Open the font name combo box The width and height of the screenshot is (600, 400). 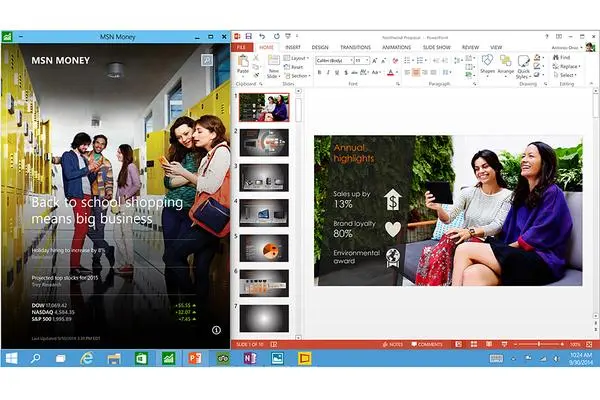(x=334, y=60)
